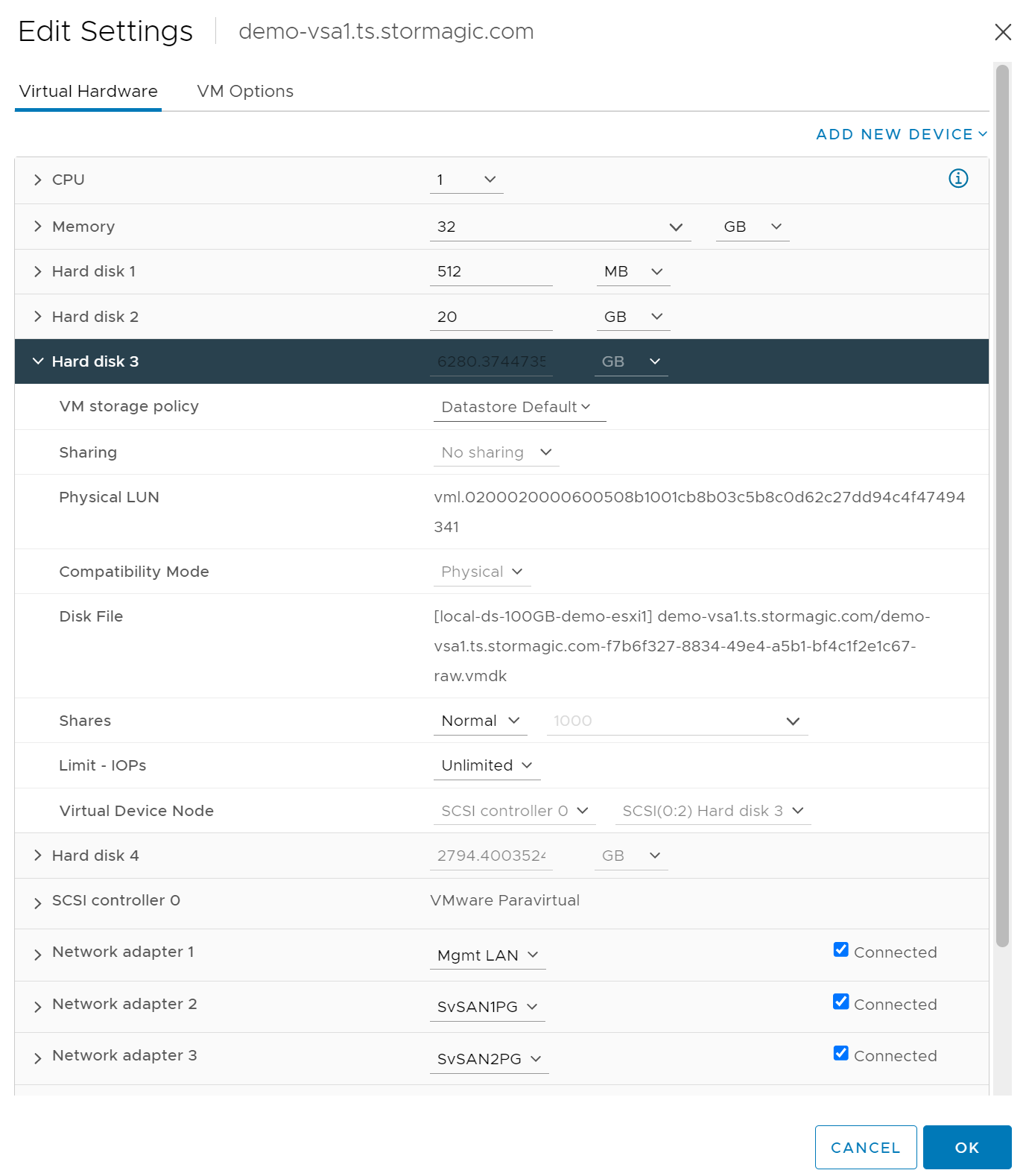
Task: Uncheck Connected for Network adapter 1
Action: point(841,949)
